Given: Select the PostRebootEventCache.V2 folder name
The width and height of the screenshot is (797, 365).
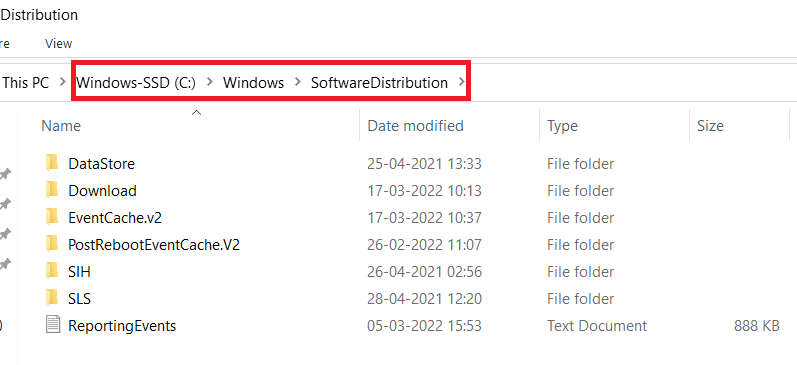Looking at the screenshot, I should tap(154, 245).
